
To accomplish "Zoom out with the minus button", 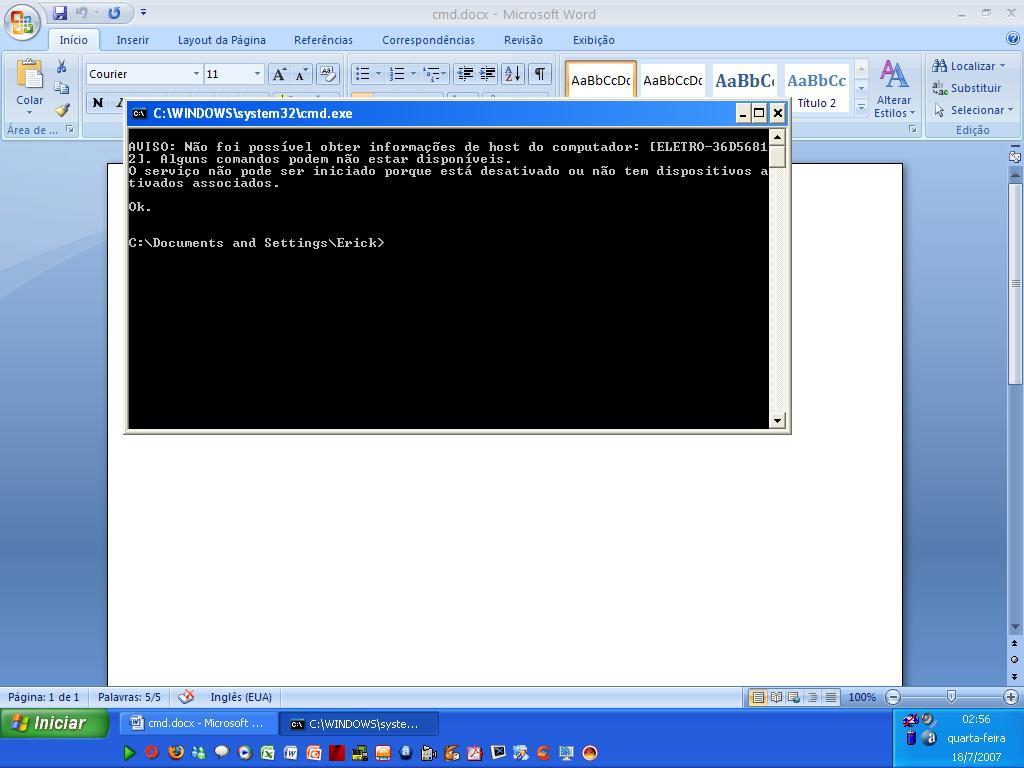I will [893, 697].
